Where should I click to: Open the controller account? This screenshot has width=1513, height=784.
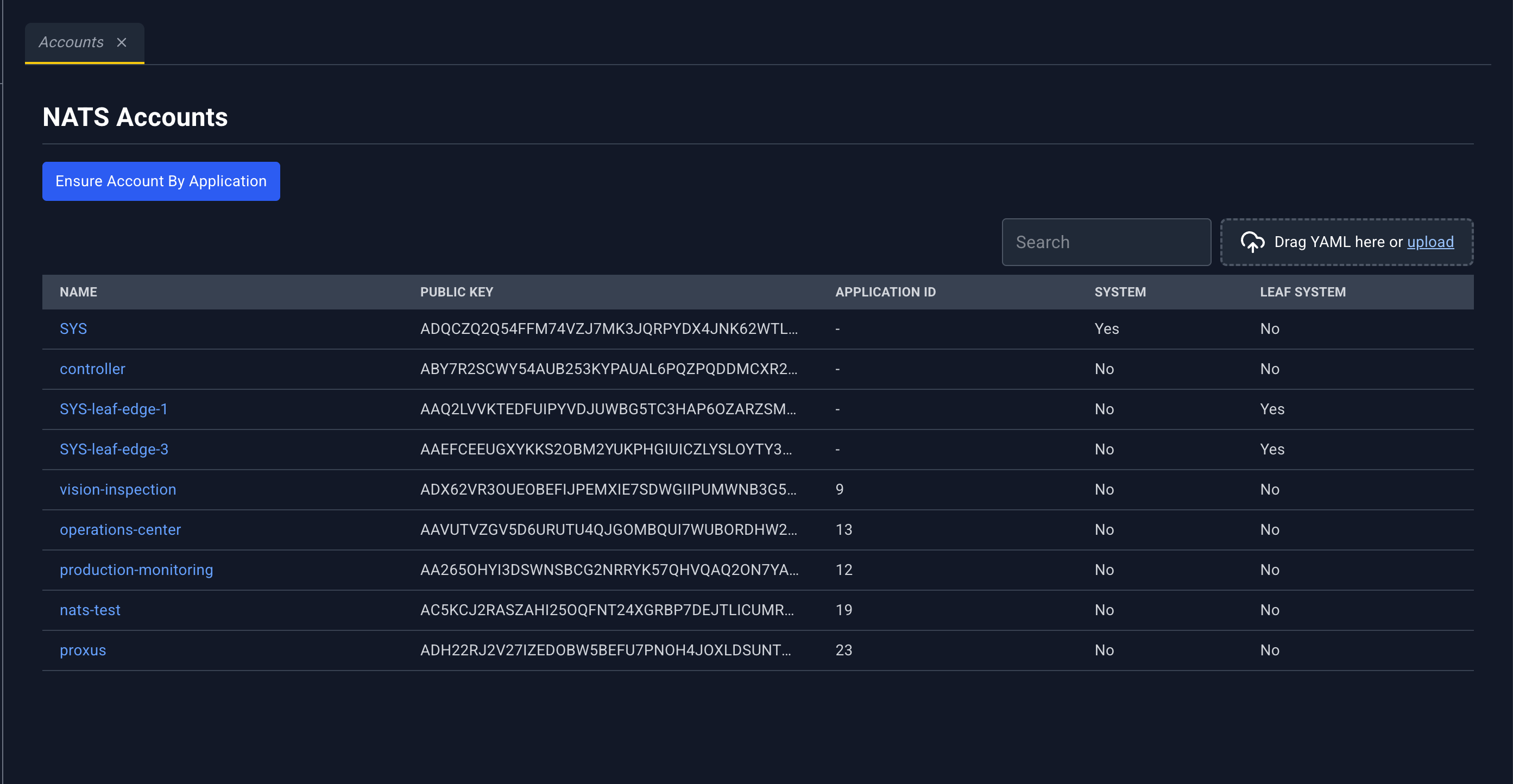(x=93, y=369)
